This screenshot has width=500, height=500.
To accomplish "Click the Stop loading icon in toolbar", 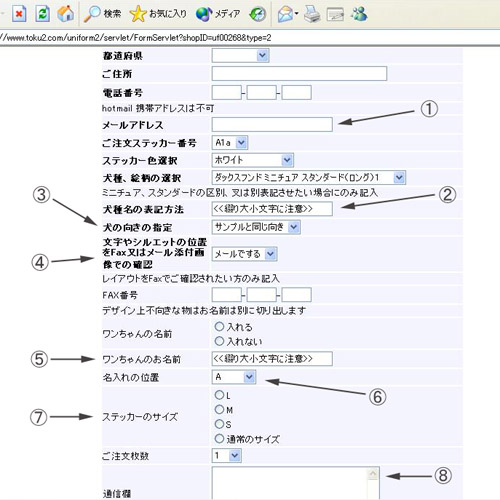I will pos(19,14).
